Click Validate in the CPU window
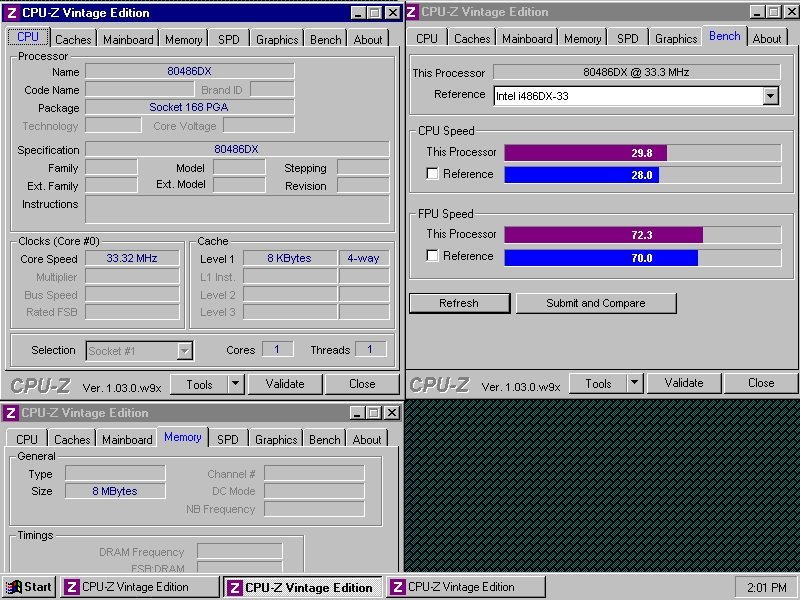The height and width of the screenshot is (600, 800). [x=285, y=384]
